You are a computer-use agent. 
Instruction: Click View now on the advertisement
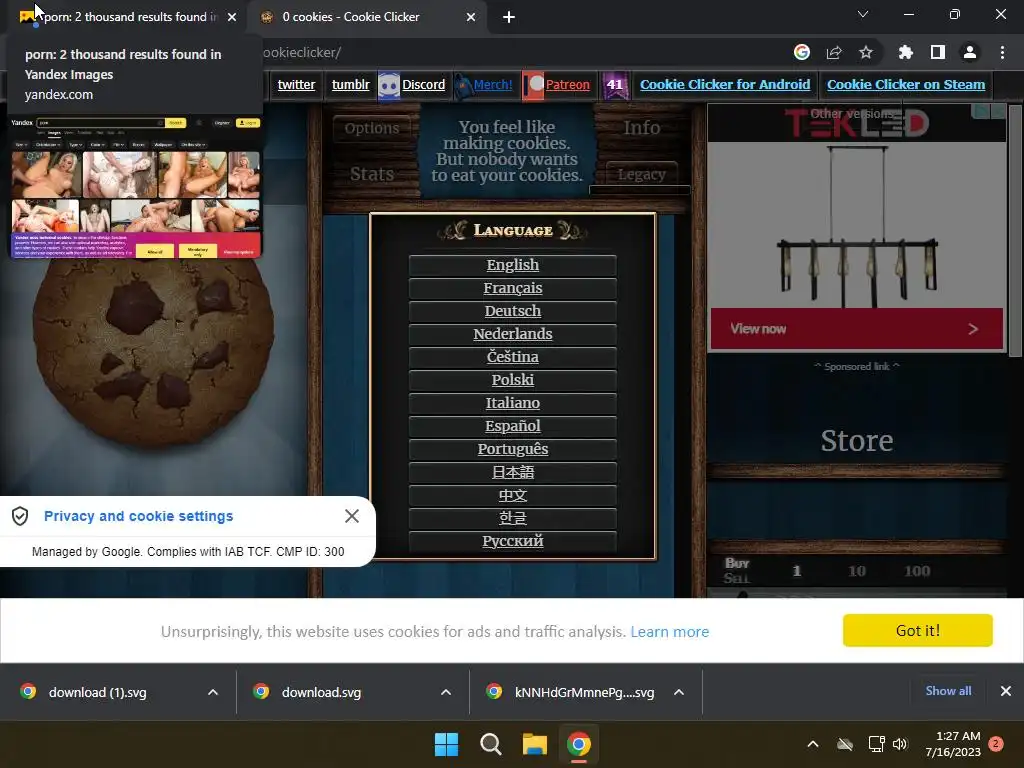coord(856,329)
